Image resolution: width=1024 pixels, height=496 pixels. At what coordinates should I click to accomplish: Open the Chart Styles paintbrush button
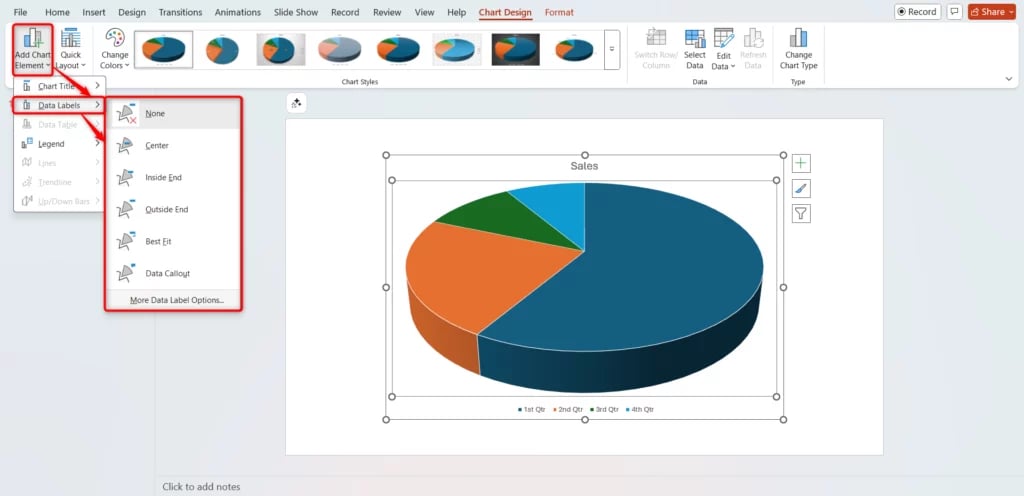coord(801,188)
